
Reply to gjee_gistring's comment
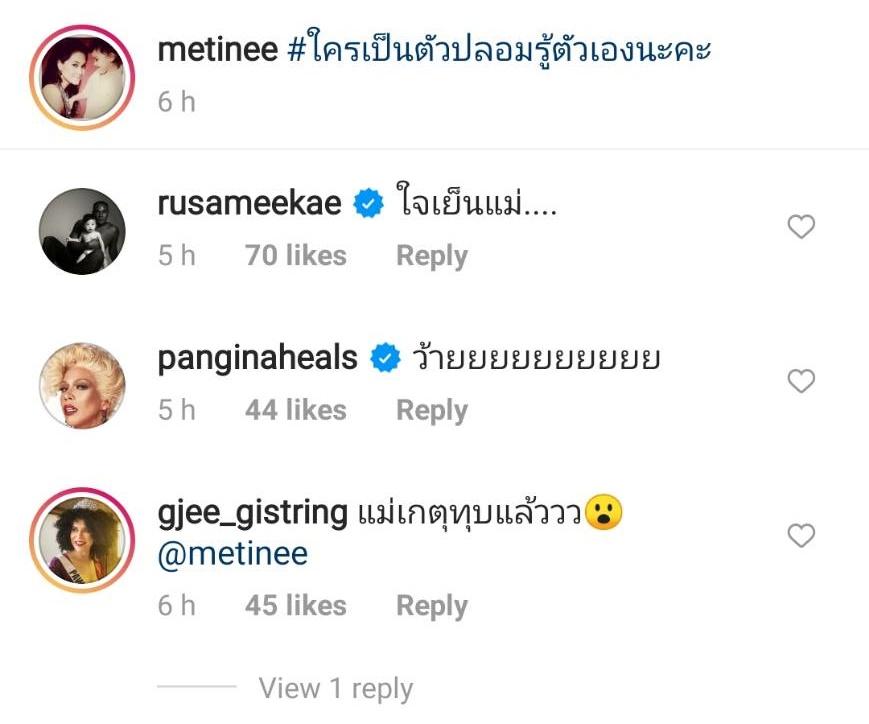click(431, 605)
